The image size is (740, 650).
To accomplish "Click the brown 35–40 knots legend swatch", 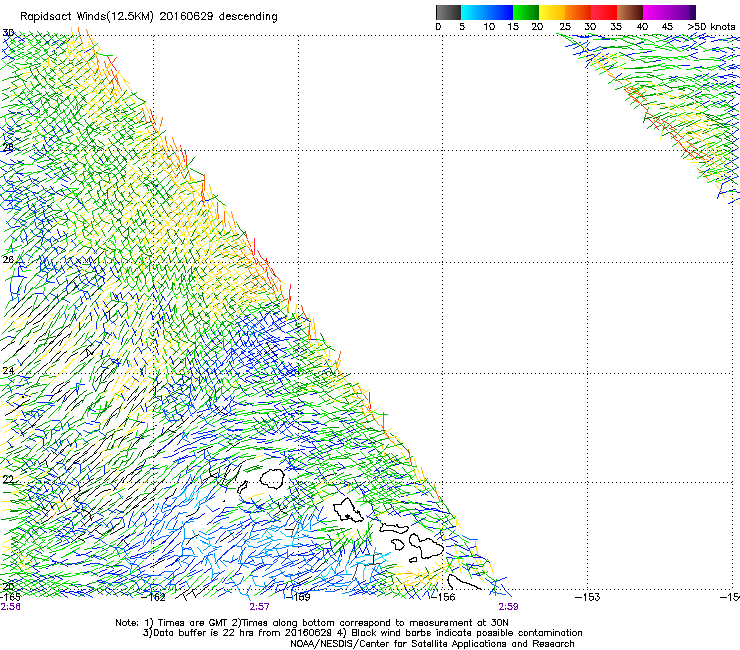I will pos(630,12).
